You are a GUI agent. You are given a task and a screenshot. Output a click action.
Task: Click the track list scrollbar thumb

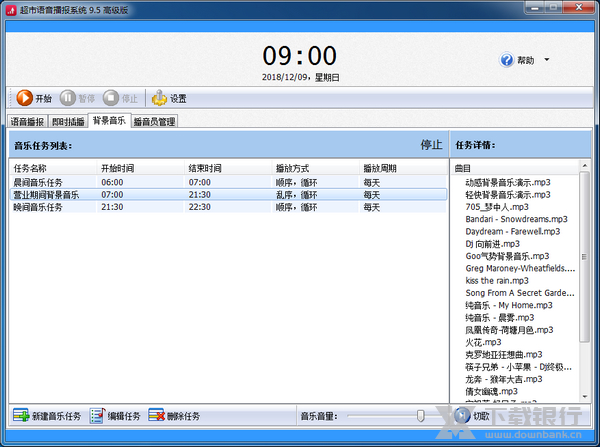coord(585,256)
